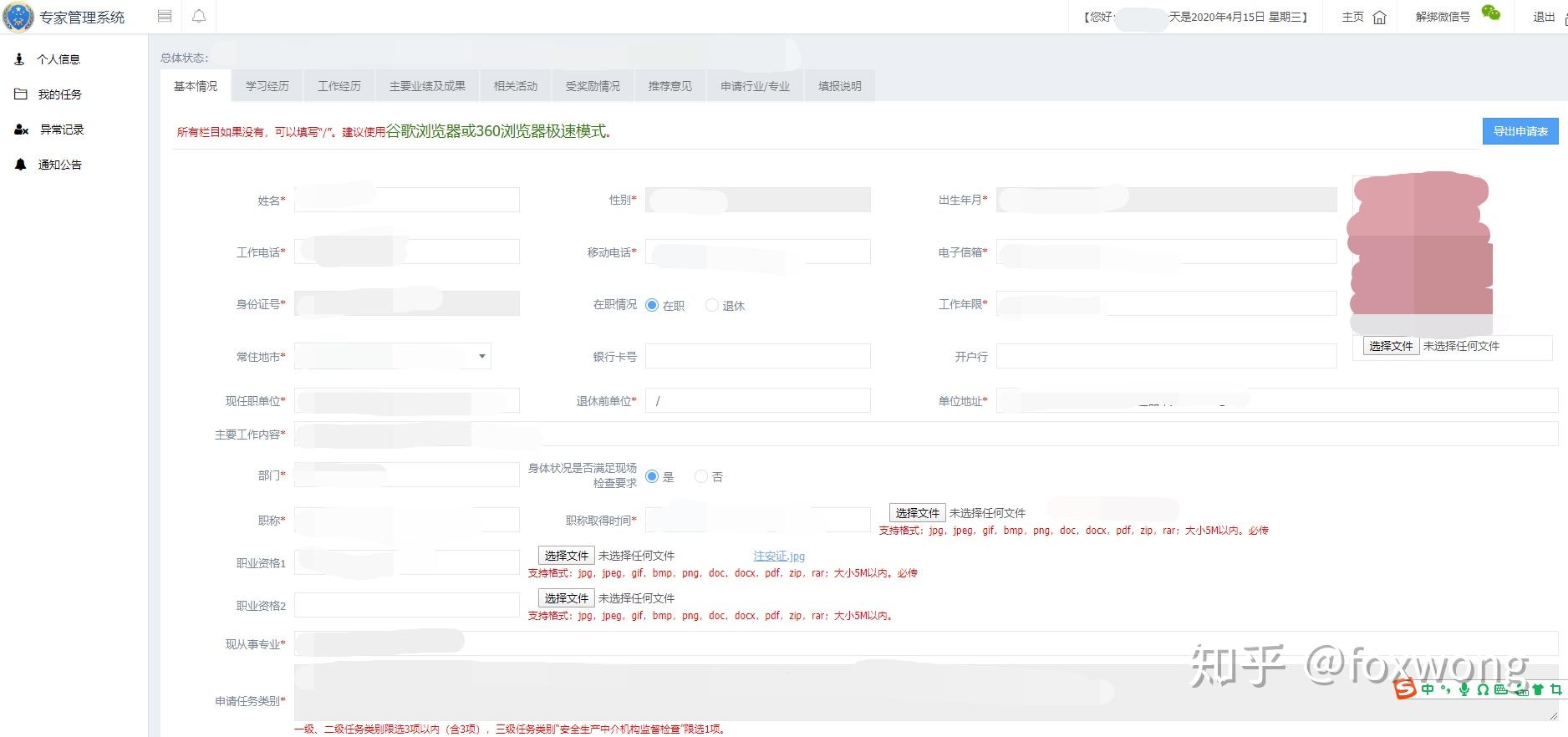Screen dimensions: 1568x737
Task: Open the 受奖励情况 tab
Action: (x=593, y=86)
